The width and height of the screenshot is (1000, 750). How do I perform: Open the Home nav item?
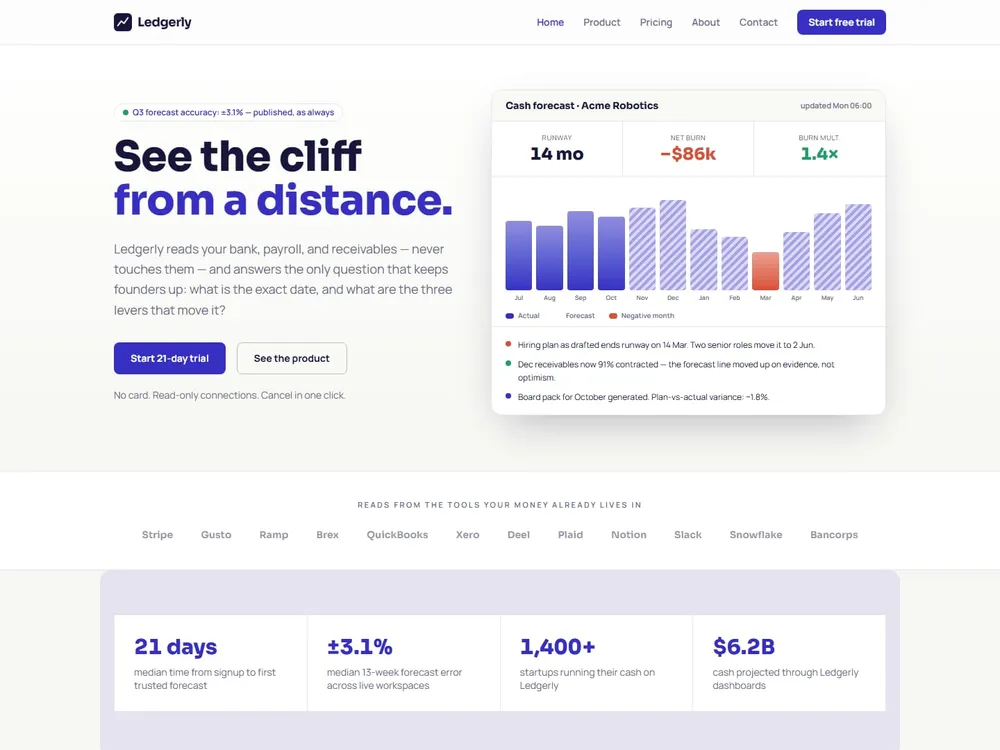(x=550, y=22)
